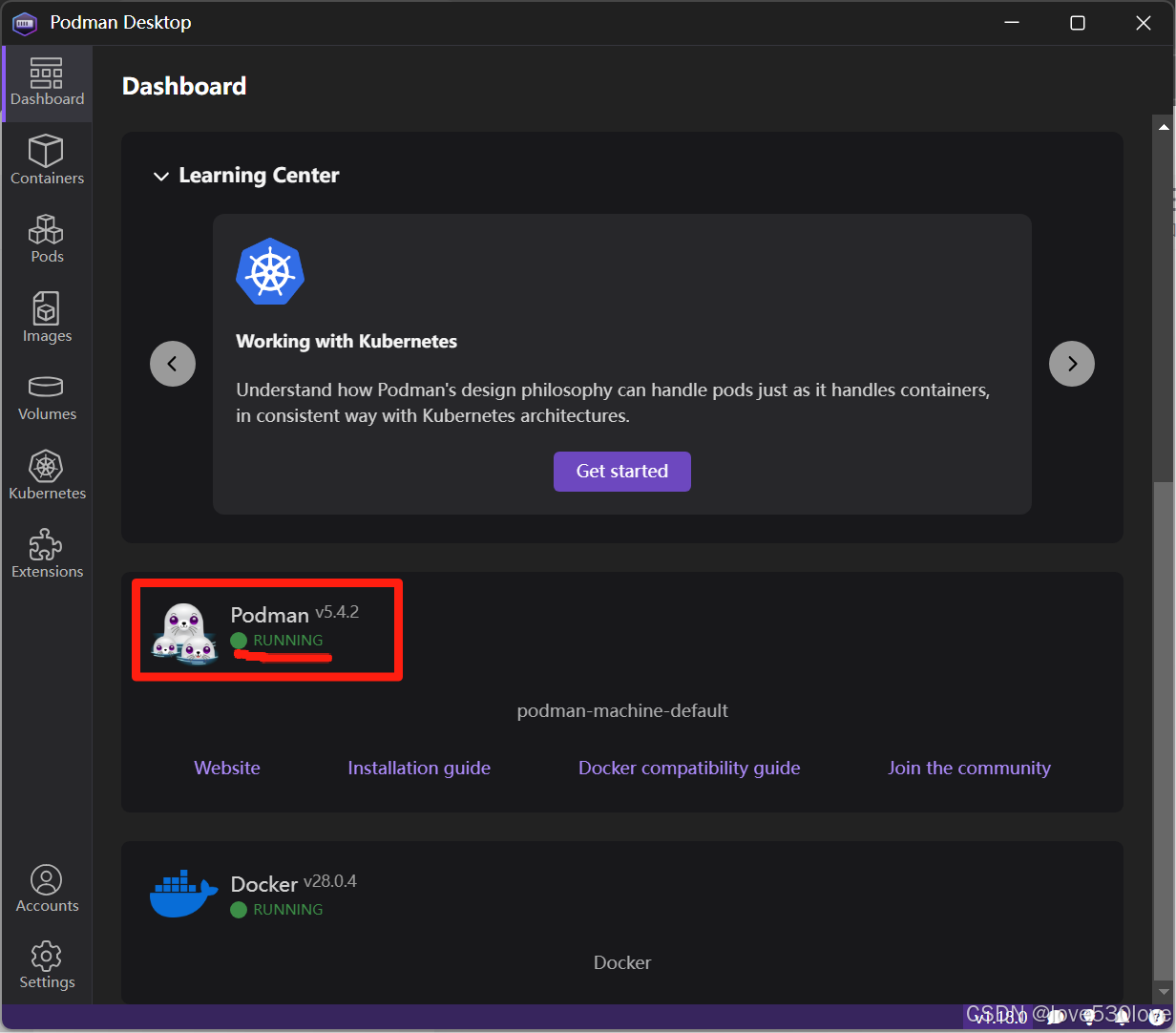
Task: Open the Extensions page
Action: point(47,554)
